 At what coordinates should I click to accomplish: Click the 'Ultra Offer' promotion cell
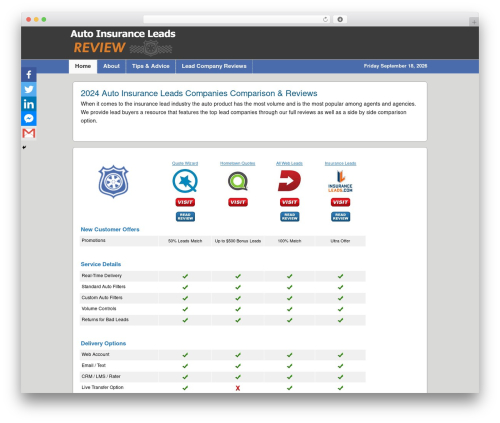pos(340,241)
